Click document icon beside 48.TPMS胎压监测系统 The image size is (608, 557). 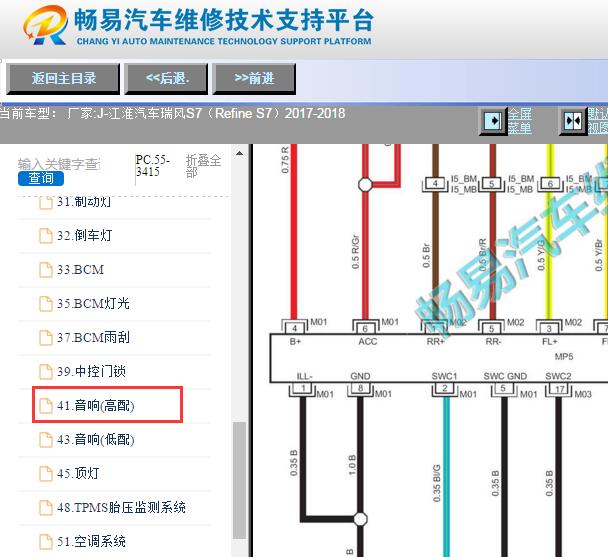coord(46,508)
